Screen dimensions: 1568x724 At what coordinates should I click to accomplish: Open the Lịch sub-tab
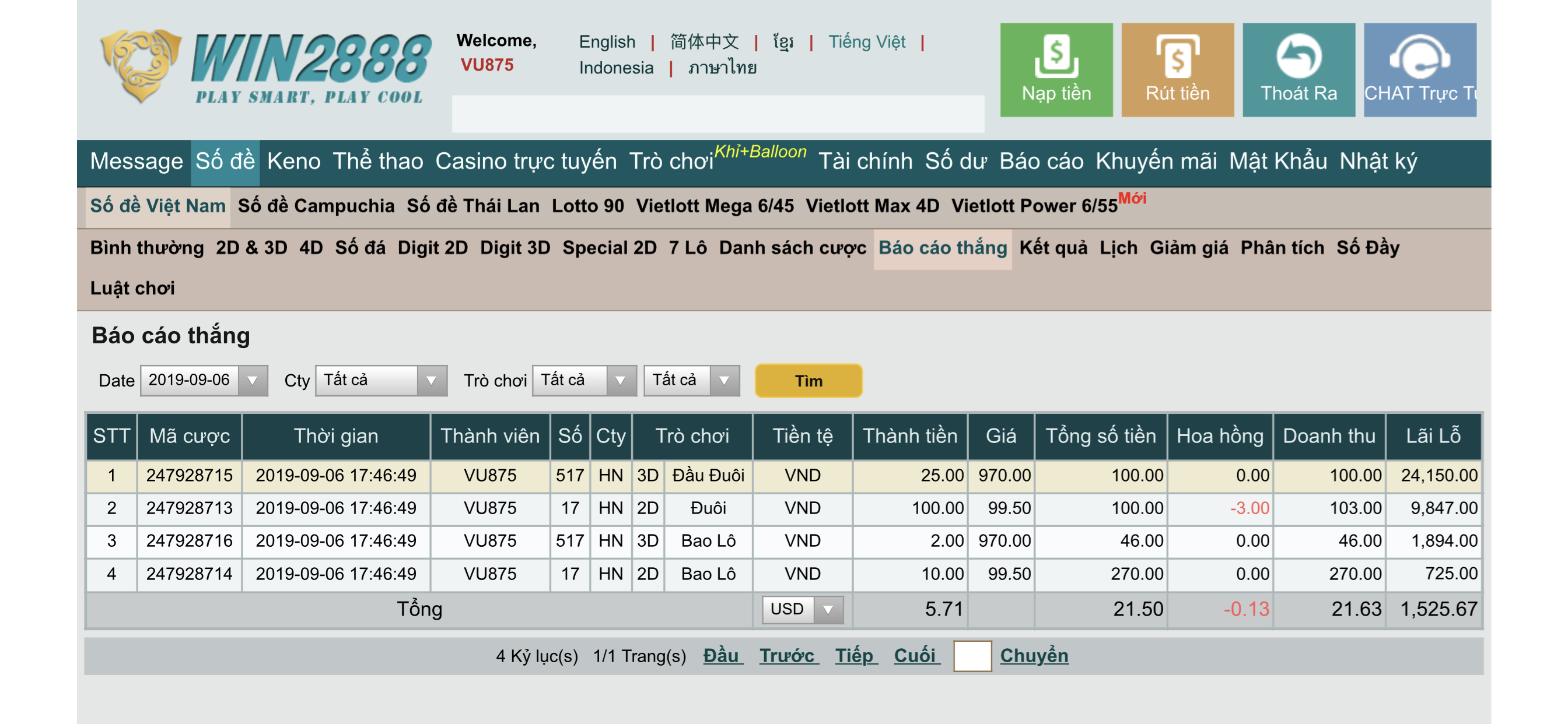coord(1118,248)
